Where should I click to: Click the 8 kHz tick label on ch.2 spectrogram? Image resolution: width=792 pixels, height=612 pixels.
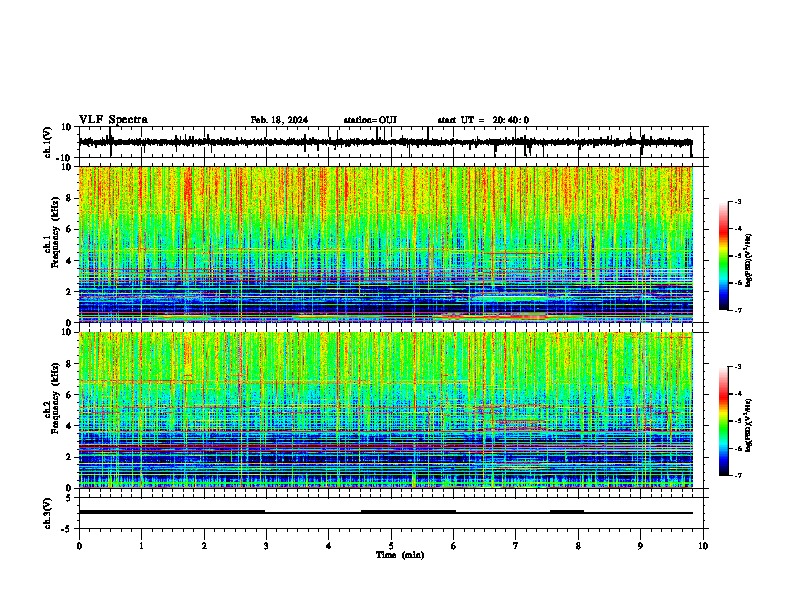point(69,364)
